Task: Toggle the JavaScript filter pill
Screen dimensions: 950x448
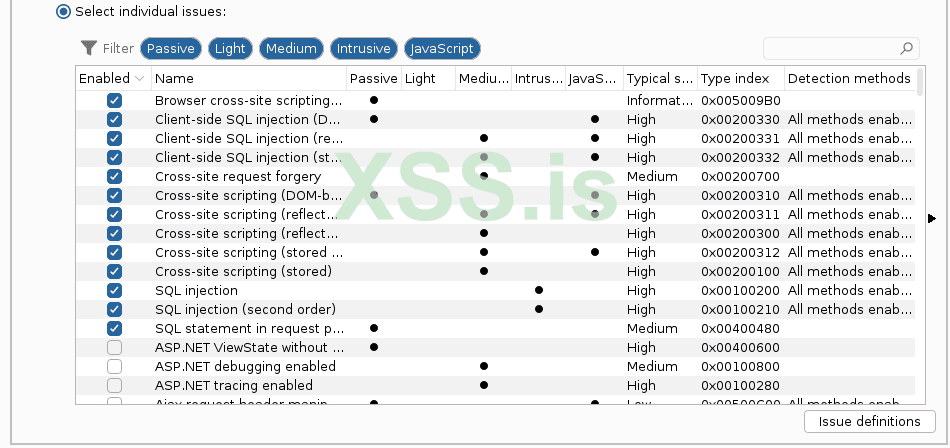Action: pos(443,48)
